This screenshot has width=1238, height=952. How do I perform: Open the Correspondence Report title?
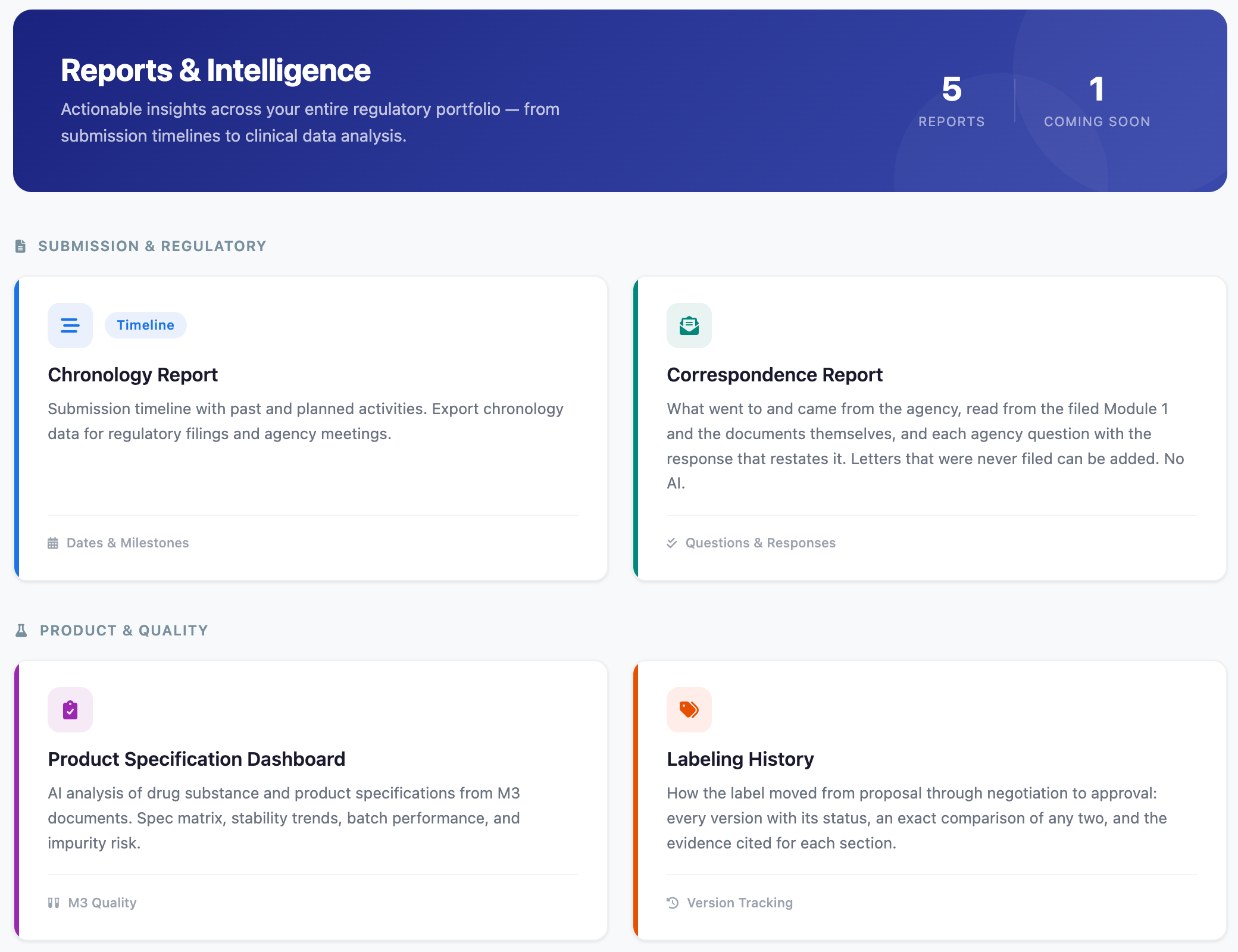[x=775, y=375]
